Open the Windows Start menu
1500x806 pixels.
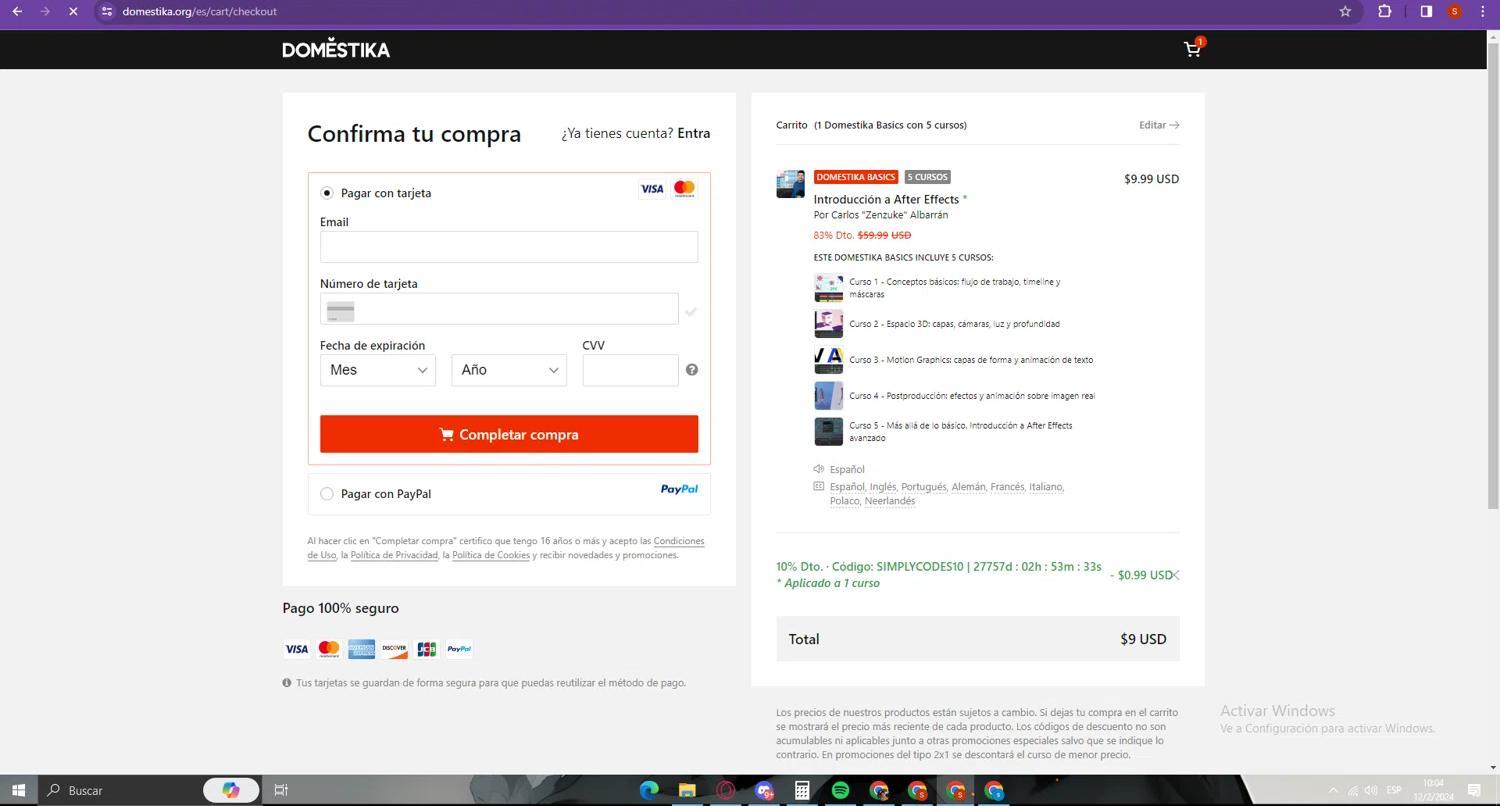pyautogui.click(x=18, y=790)
